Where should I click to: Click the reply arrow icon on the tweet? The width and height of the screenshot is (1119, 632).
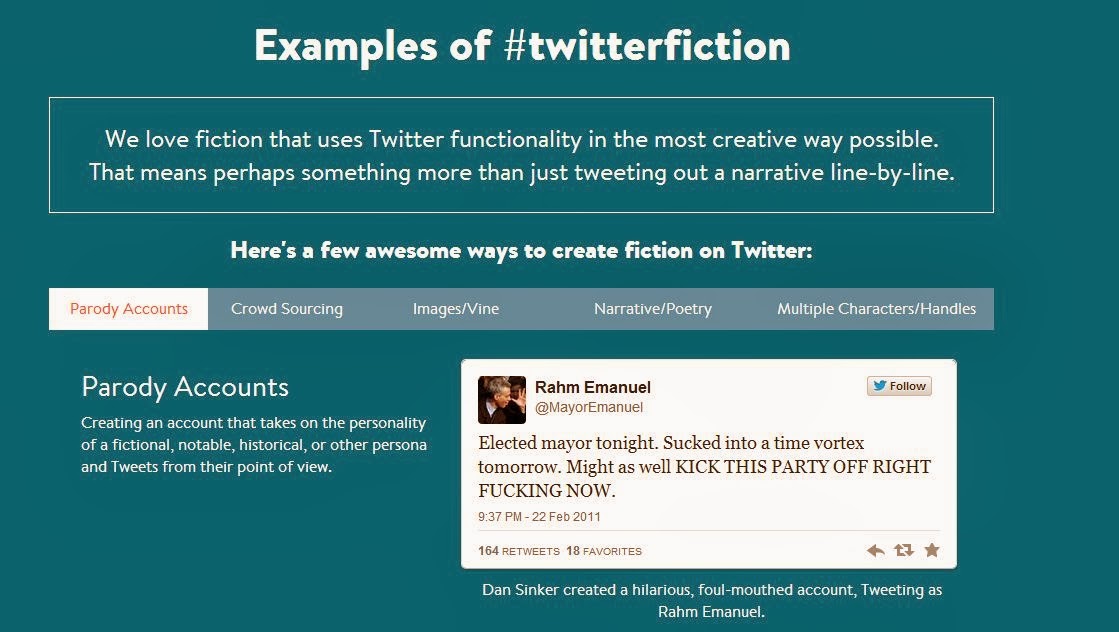tap(875, 550)
